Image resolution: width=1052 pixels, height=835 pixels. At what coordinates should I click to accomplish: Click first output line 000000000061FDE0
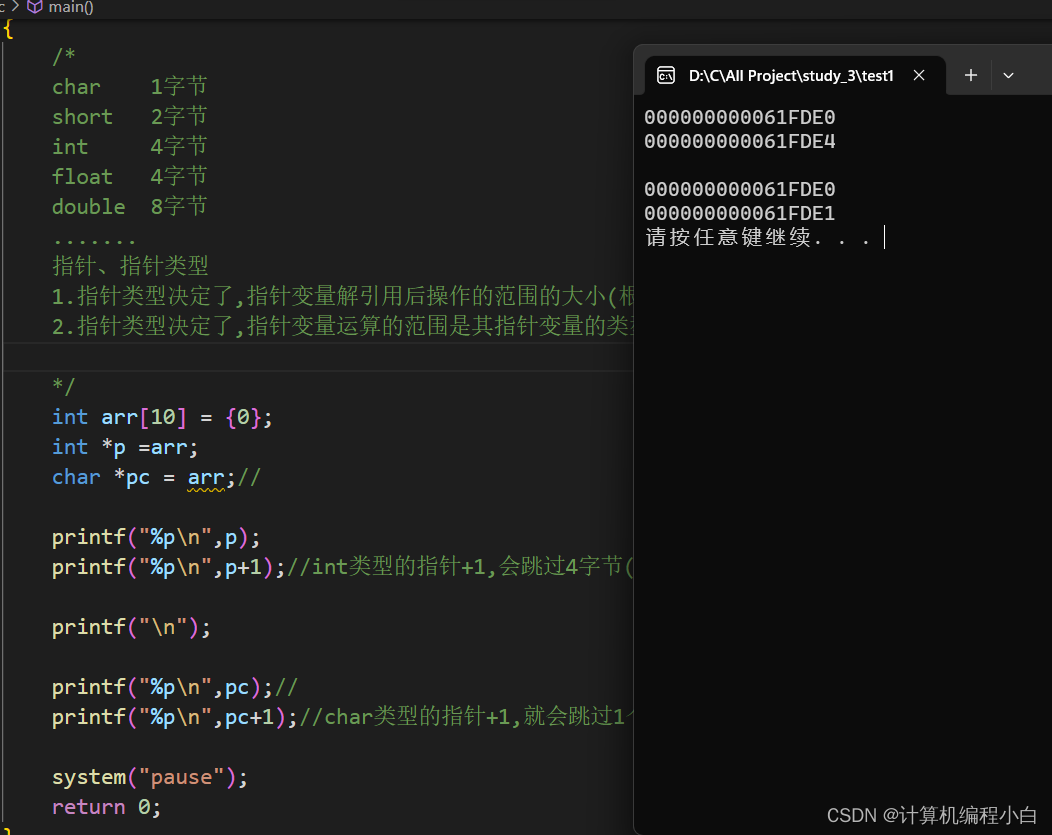click(x=739, y=117)
